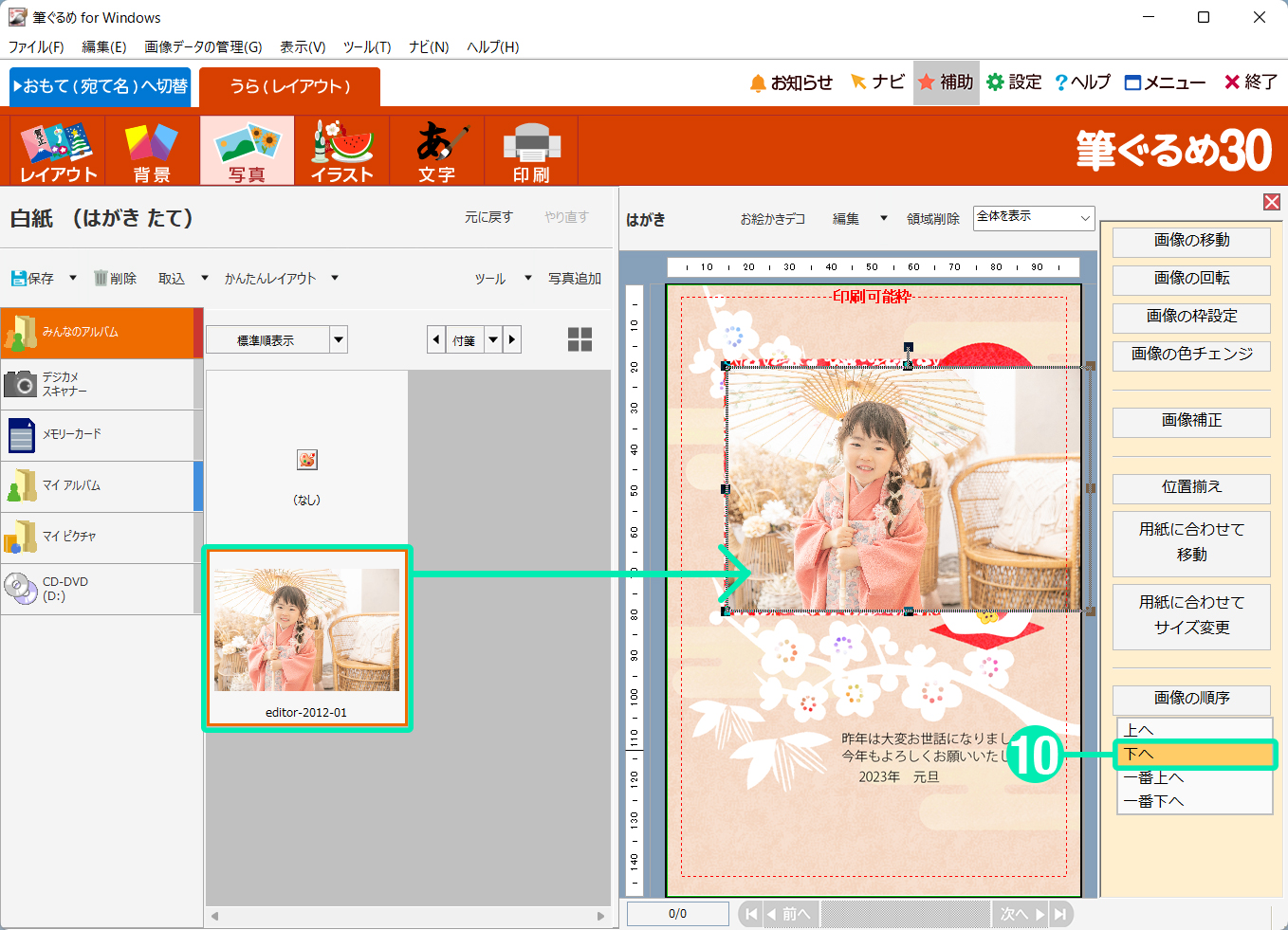
Task: Switch to おもて(宛て名)へ切替 tab
Action: click(101, 86)
